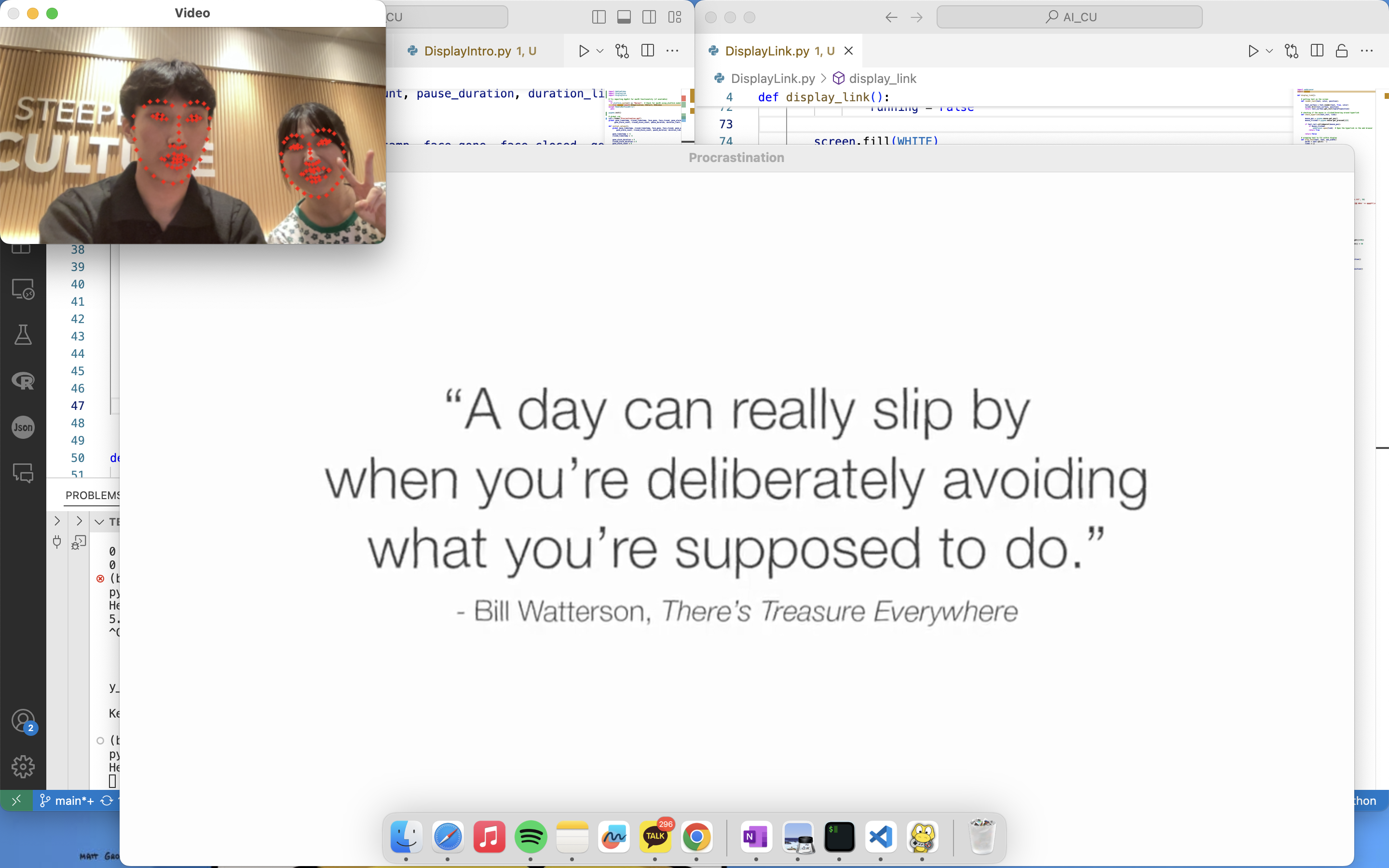Open the Testing view using the flask icon

23,335
